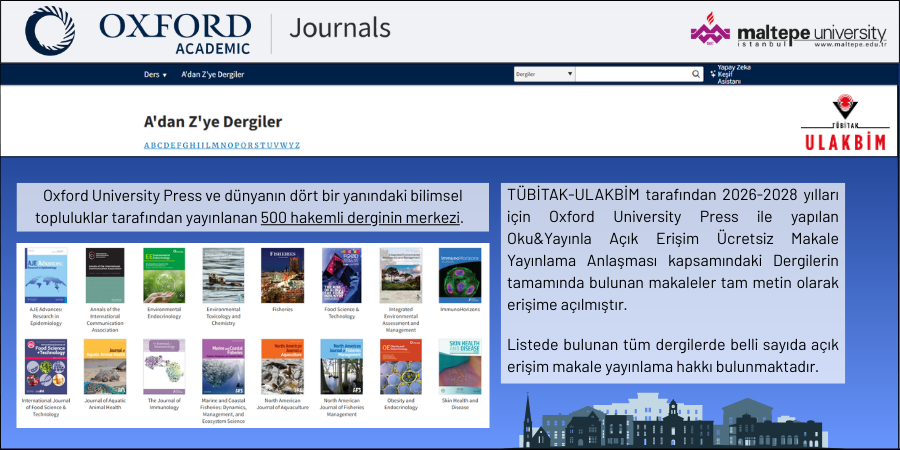
Task: Focus the journal search text field
Action: coord(633,74)
